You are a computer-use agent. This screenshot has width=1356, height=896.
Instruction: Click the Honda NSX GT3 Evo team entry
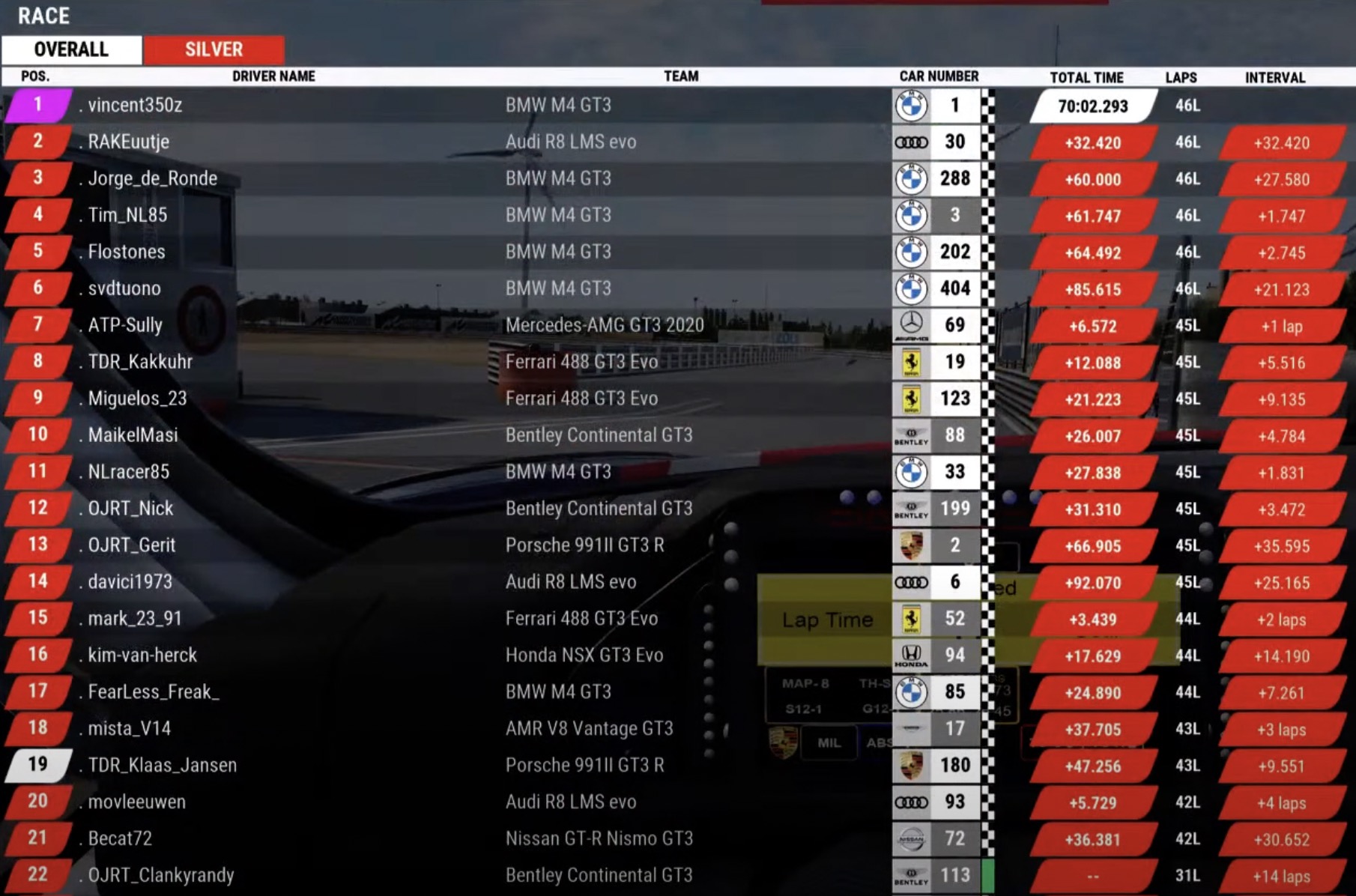[x=584, y=656]
